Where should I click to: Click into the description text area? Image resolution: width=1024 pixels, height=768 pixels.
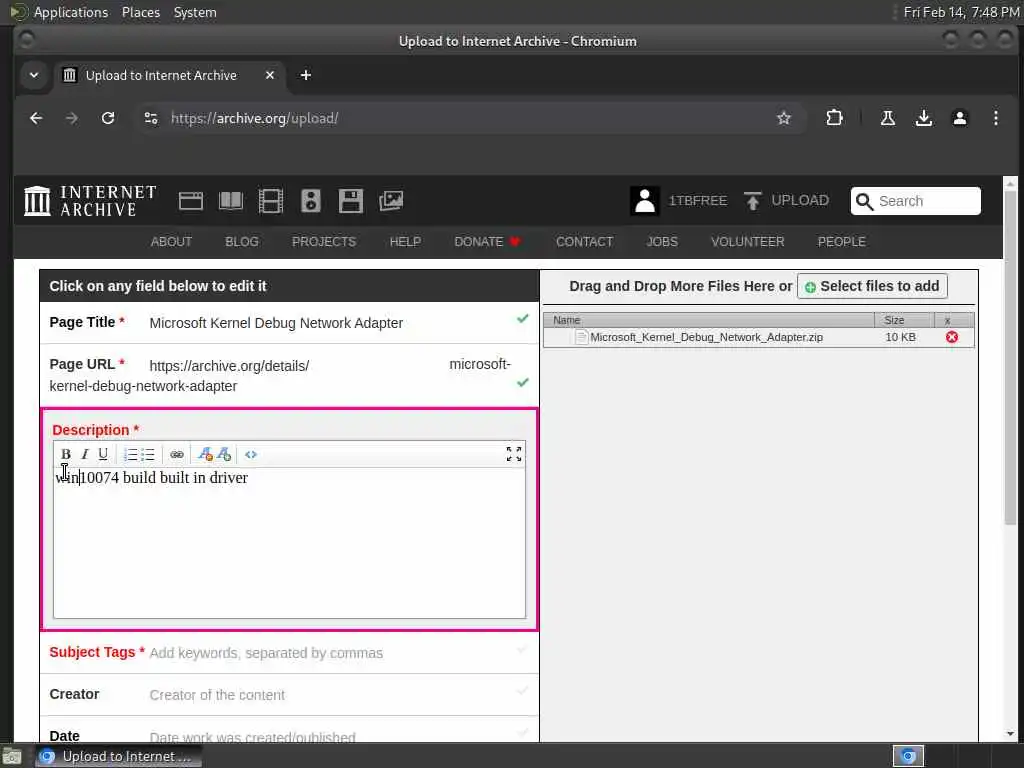pyautogui.click(x=289, y=542)
